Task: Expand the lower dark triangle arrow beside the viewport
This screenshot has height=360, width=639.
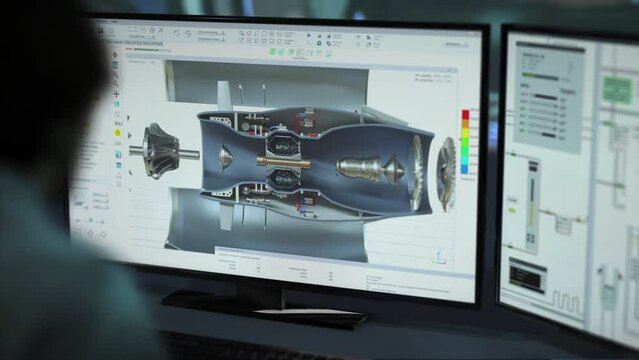Action: [130, 173]
